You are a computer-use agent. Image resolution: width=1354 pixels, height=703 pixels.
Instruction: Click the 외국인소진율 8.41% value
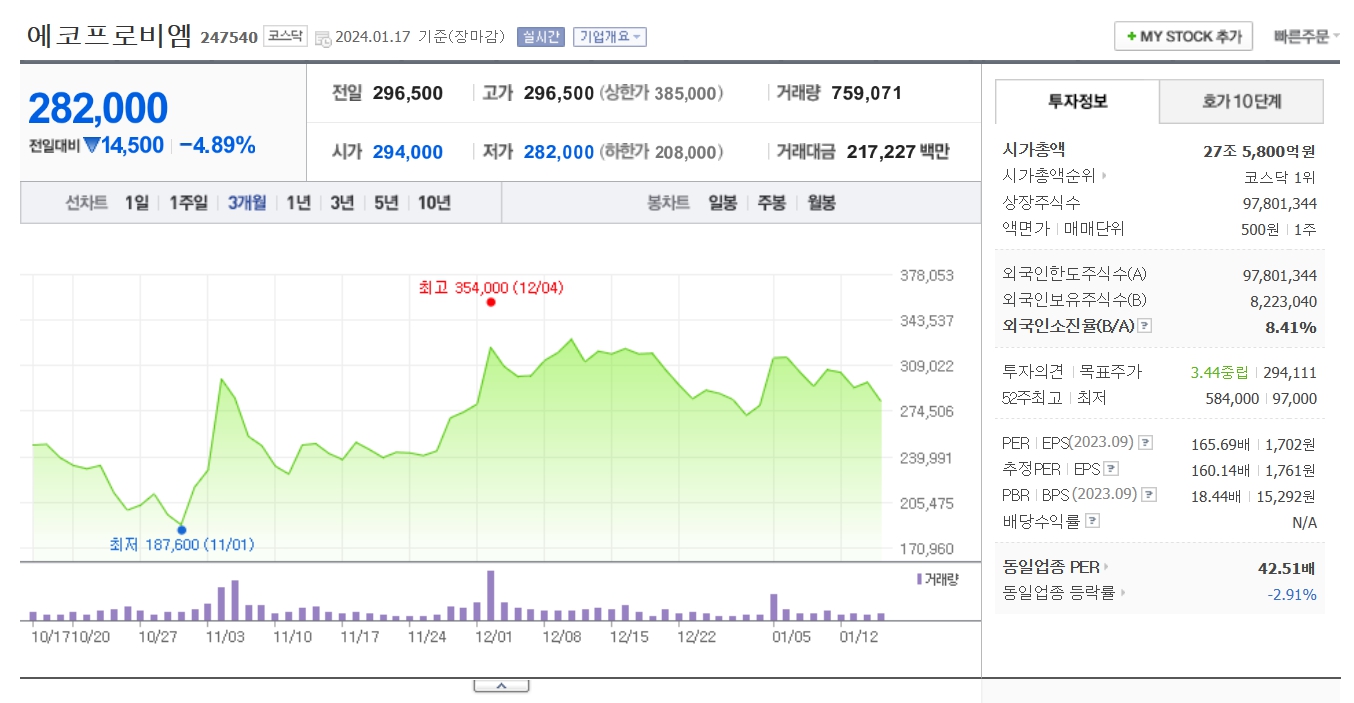tap(1290, 327)
